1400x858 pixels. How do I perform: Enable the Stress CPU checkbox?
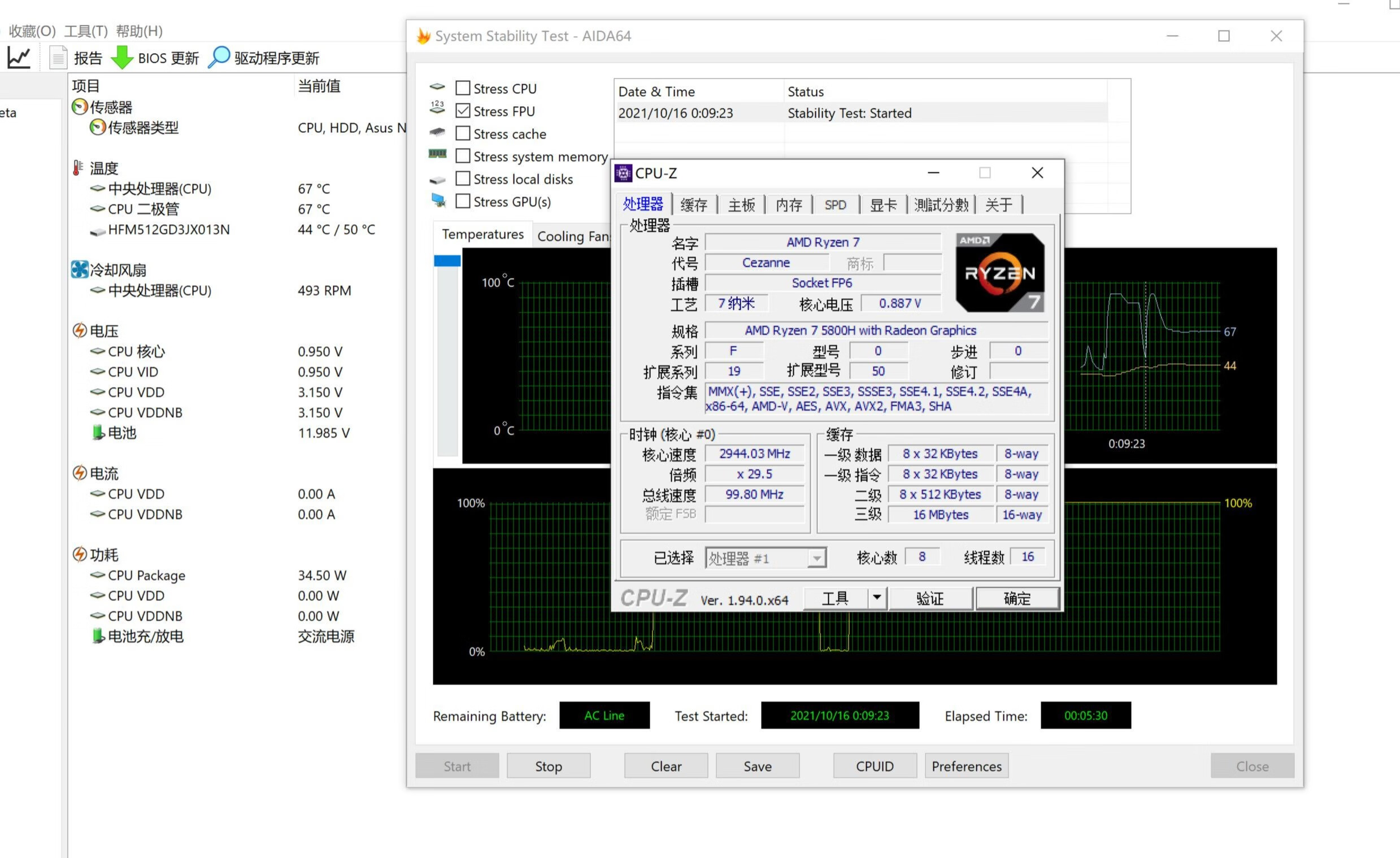tap(463, 88)
